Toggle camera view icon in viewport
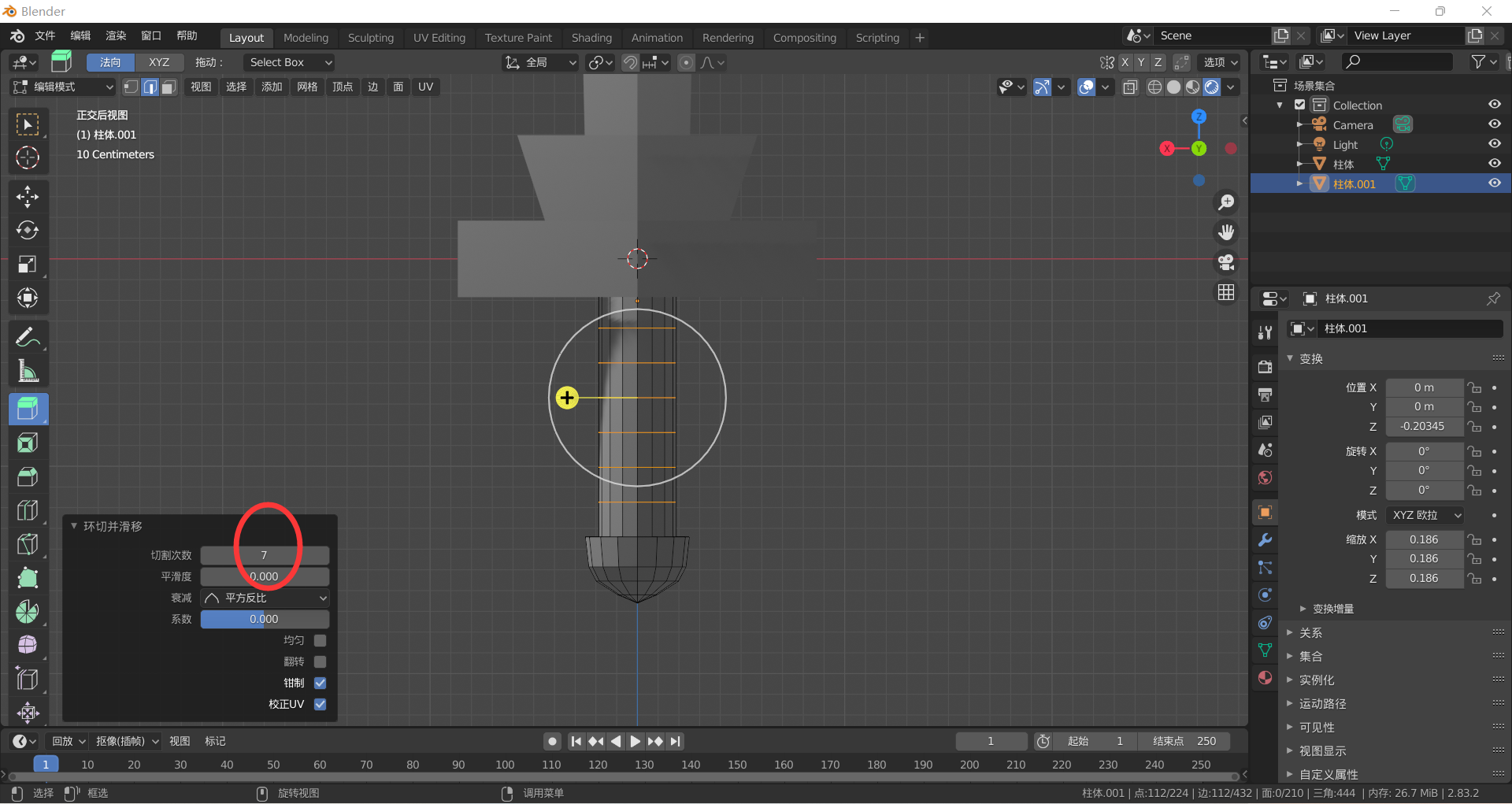Screen dimensions: 1512x804 [1226, 262]
